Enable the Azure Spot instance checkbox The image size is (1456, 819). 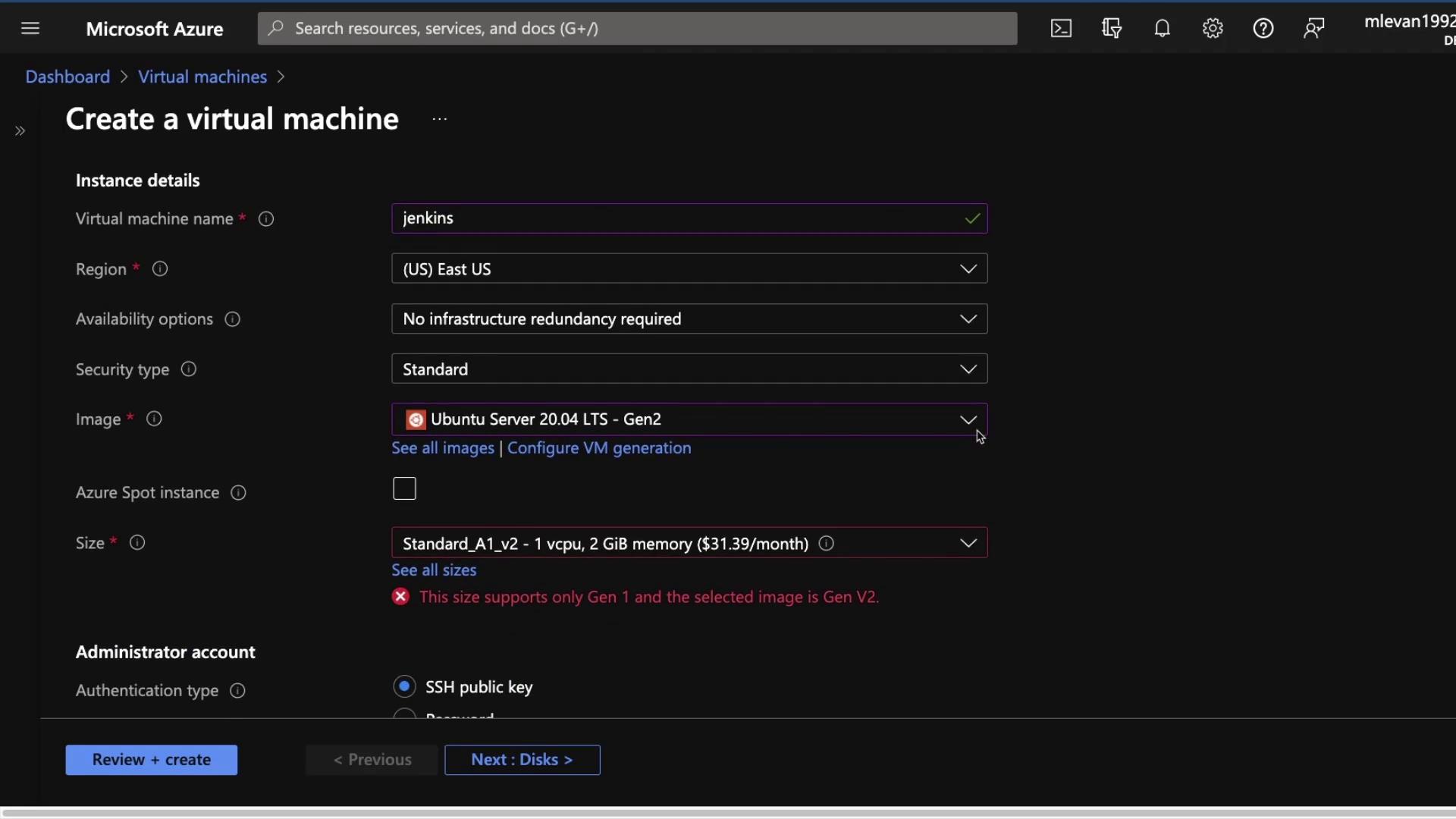[x=405, y=489]
